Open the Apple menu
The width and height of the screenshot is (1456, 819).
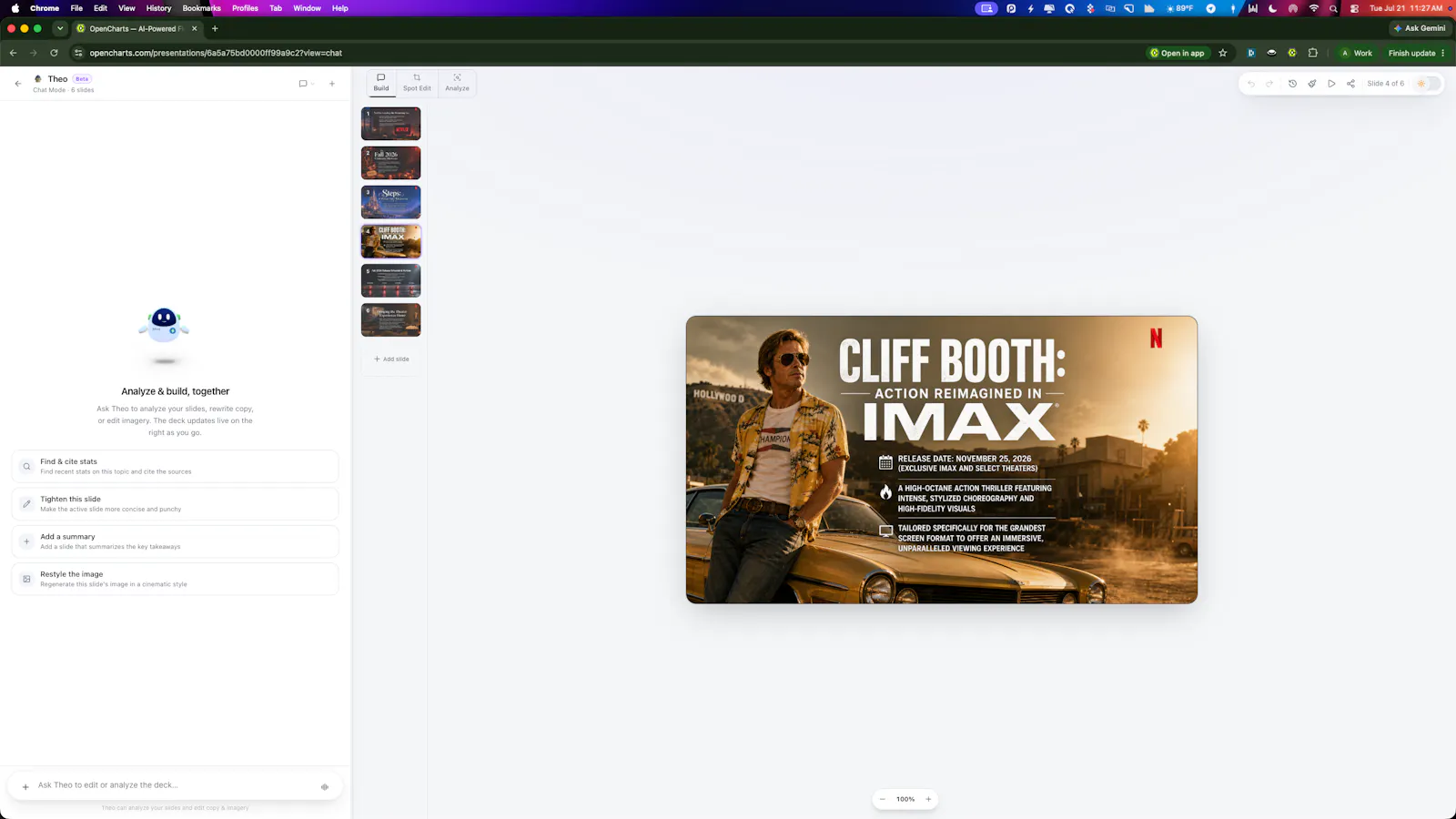(15, 8)
